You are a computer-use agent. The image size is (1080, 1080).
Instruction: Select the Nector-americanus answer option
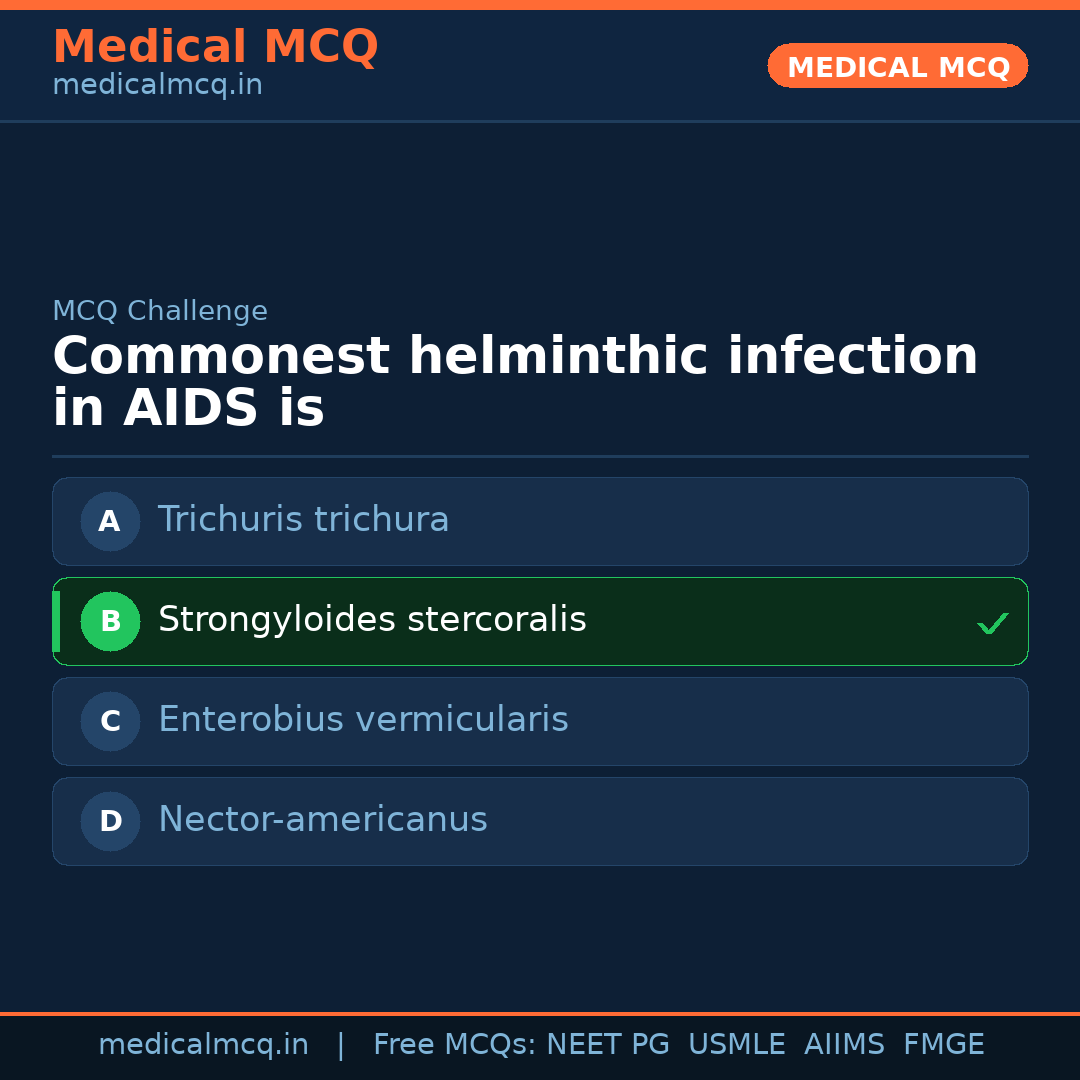[322, 820]
